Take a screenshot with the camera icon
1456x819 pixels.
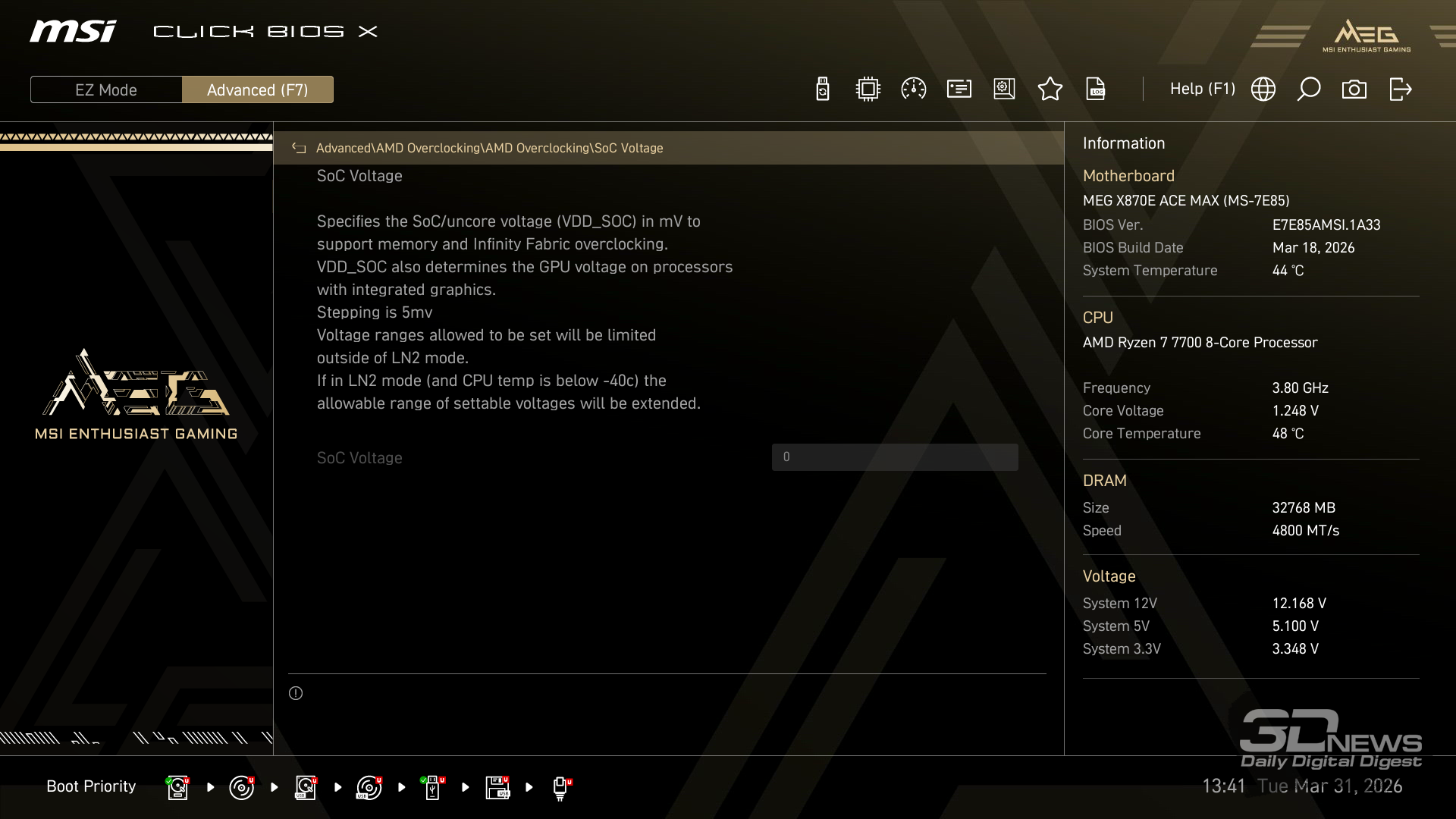click(x=1354, y=89)
